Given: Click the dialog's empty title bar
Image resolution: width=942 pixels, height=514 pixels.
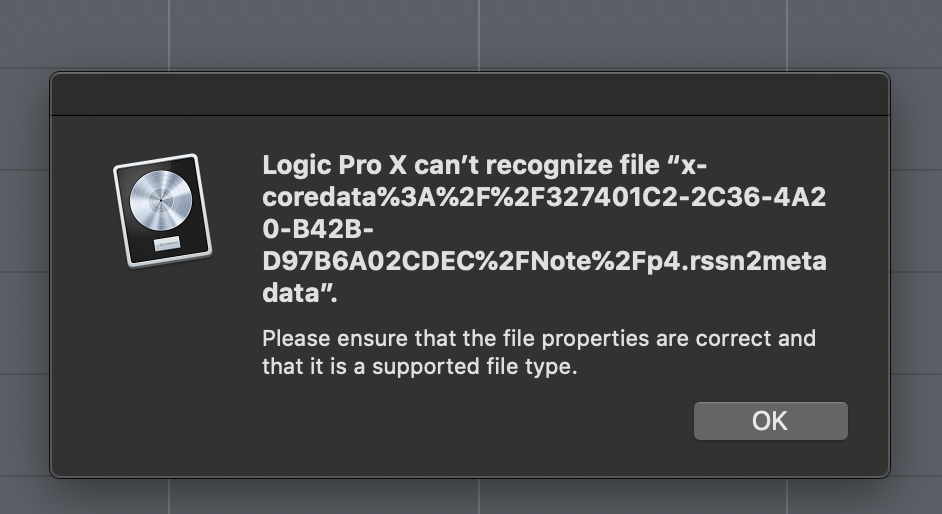Looking at the screenshot, I should [469, 95].
